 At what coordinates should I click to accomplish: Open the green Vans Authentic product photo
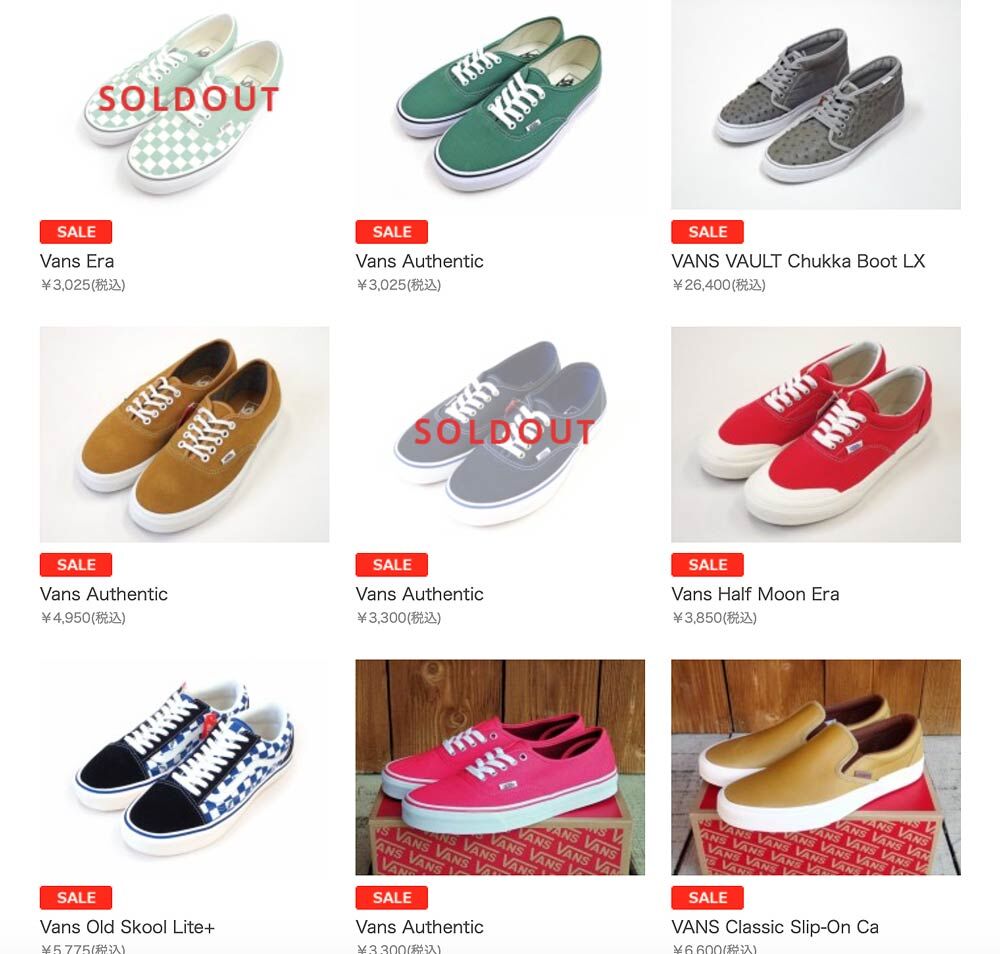(500, 105)
